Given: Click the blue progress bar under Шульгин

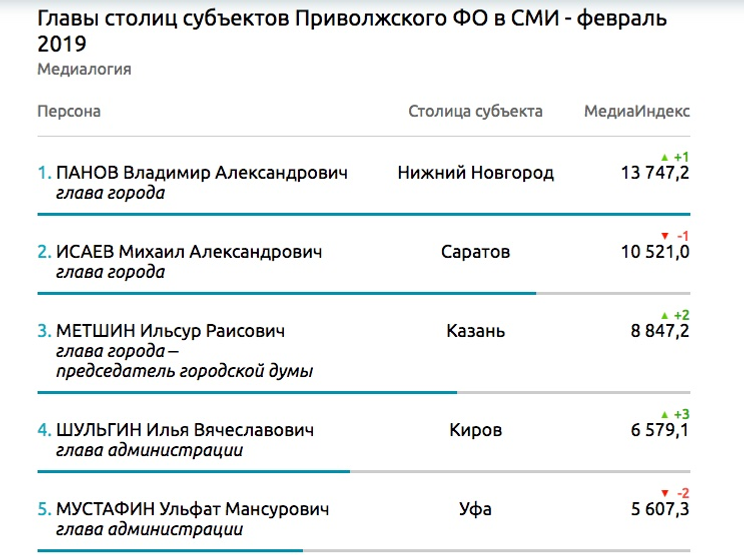Looking at the screenshot, I should click(x=194, y=470).
